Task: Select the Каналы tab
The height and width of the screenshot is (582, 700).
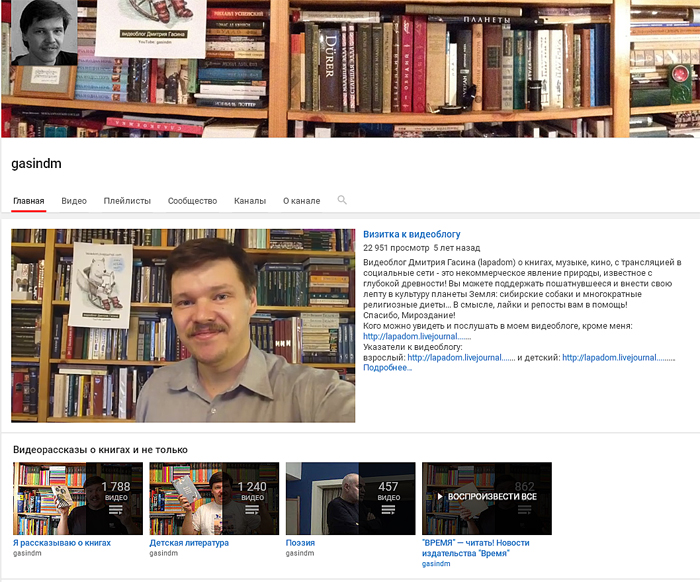Action: click(250, 201)
